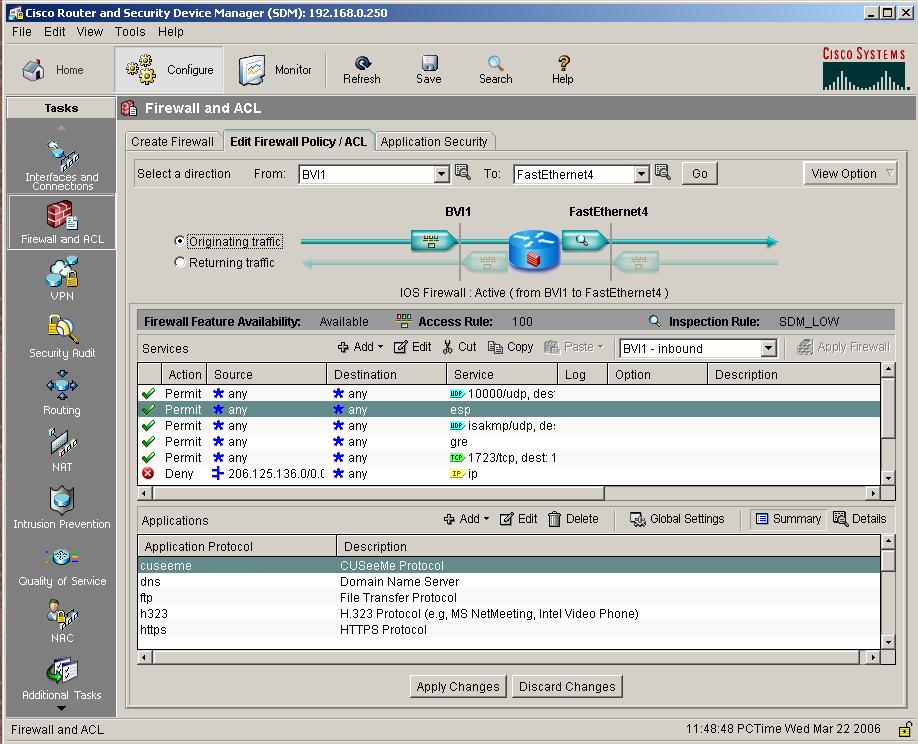Screen dimensions: 918x744
Task: Switch to the Details view toggle
Action: pyautogui.click(x=858, y=519)
